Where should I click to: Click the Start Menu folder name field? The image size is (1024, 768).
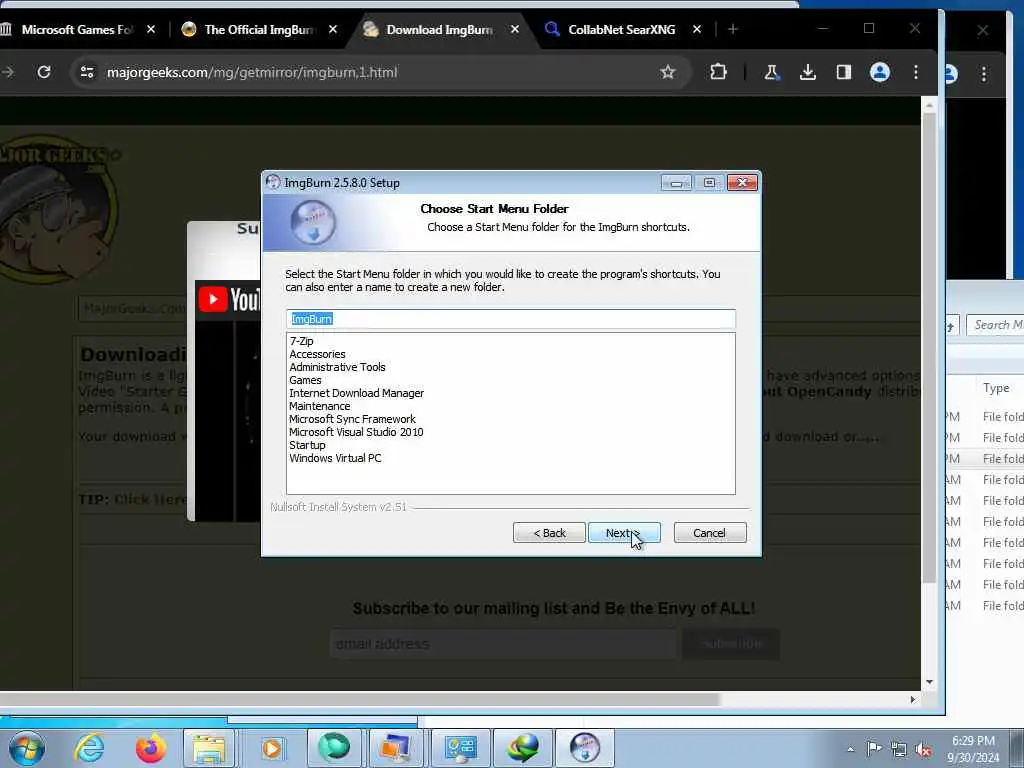click(511, 319)
